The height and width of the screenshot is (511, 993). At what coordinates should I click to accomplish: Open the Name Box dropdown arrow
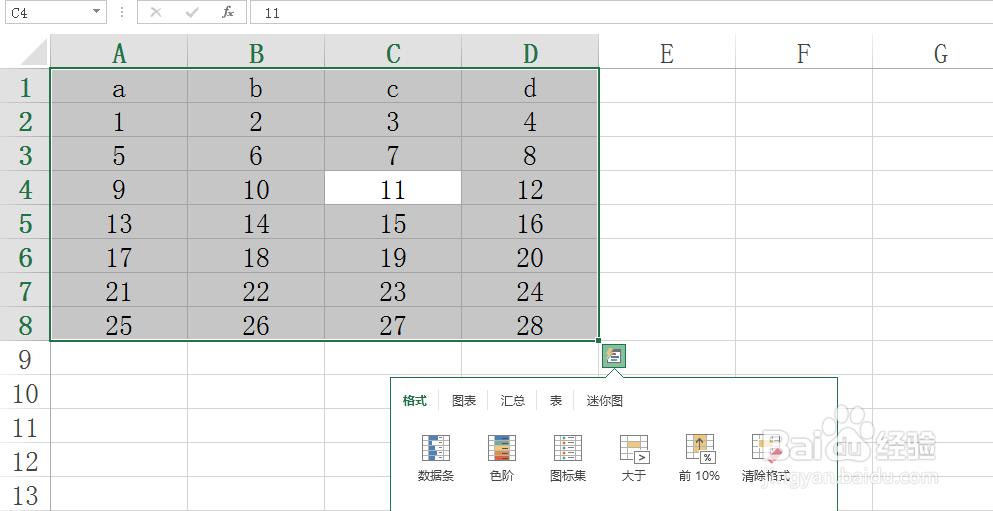point(96,12)
